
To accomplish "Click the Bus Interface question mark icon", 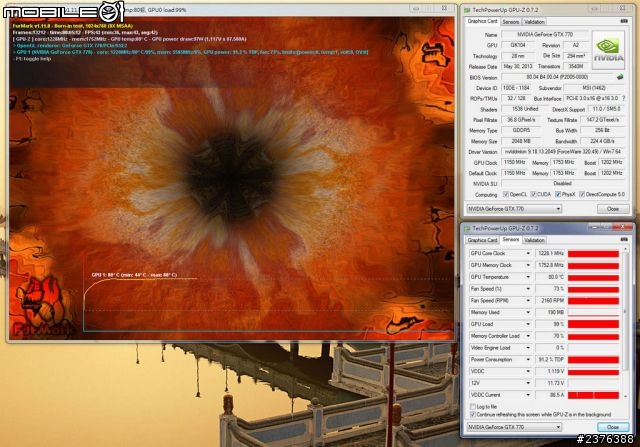I will (624, 98).
